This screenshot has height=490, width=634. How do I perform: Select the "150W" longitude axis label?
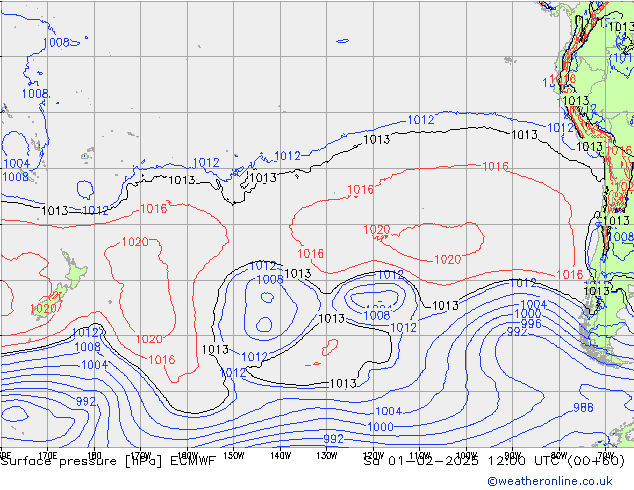[x=234, y=456]
